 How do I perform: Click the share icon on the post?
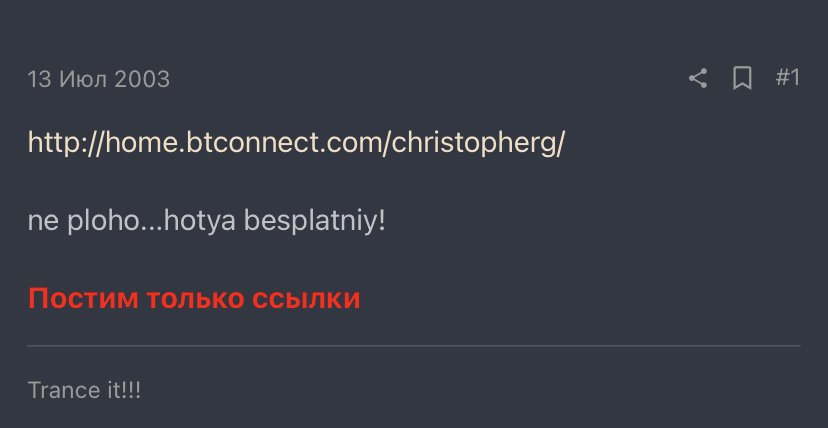tap(698, 79)
